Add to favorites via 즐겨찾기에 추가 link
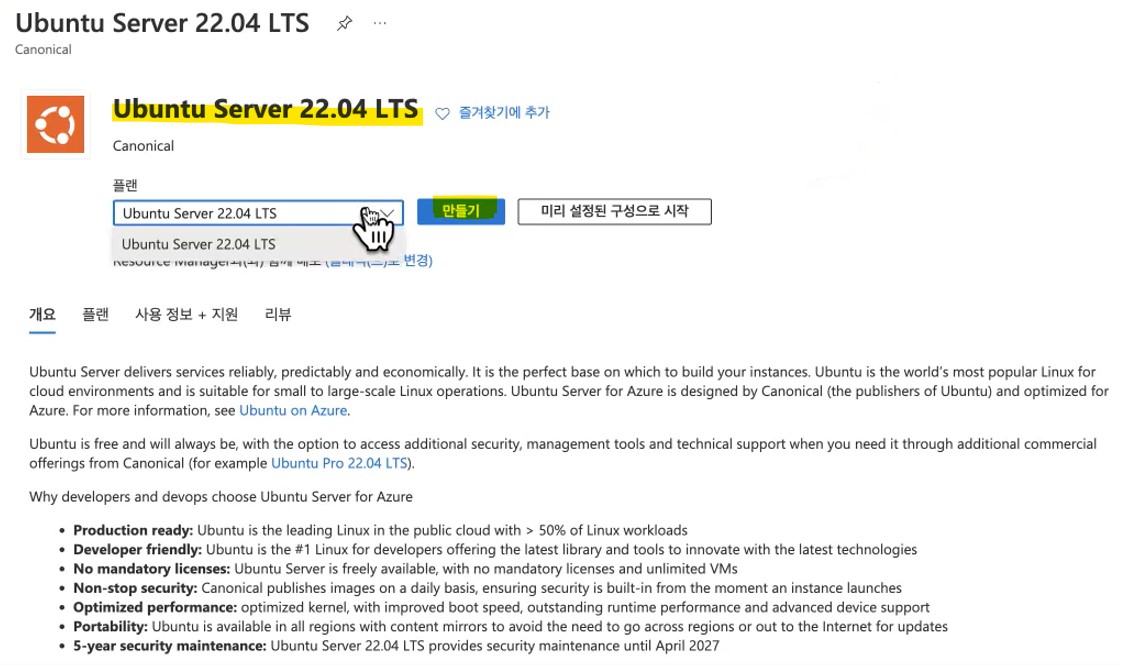1123x665 pixels. (x=504, y=112)
